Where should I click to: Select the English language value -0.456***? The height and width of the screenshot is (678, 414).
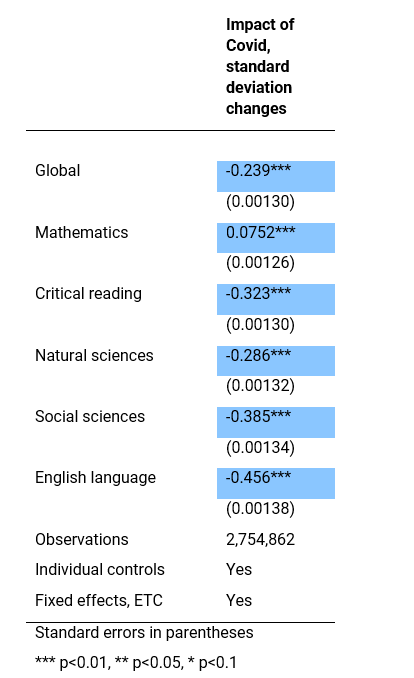point(258,477)
